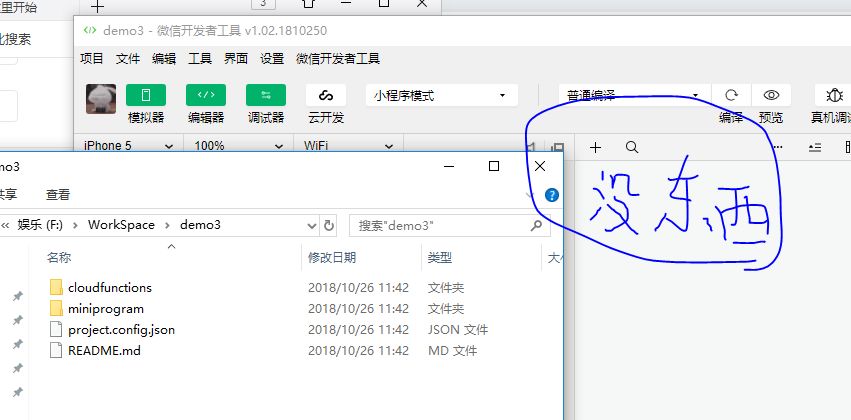Click the 编译 compile refresh icon
The image size is (851, 420).
pos(731,96)
